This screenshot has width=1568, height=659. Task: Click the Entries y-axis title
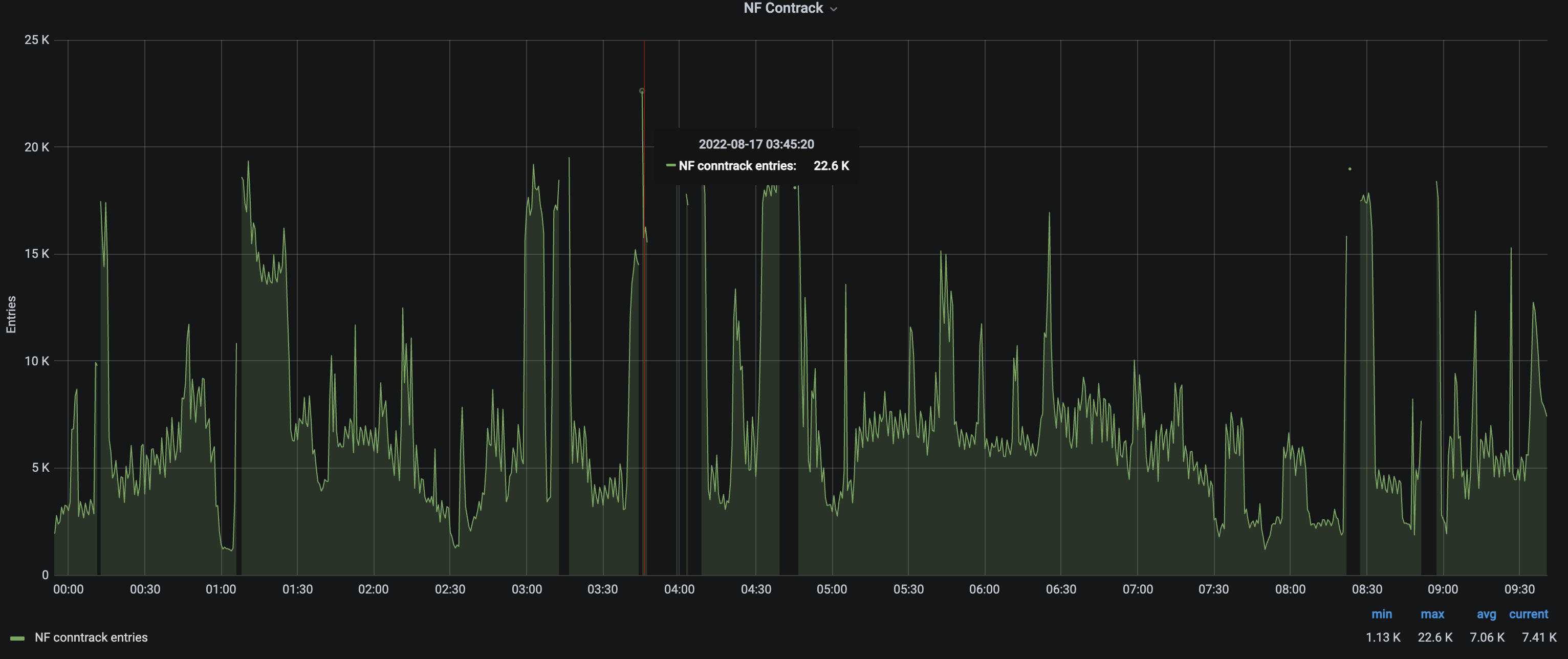11,314
